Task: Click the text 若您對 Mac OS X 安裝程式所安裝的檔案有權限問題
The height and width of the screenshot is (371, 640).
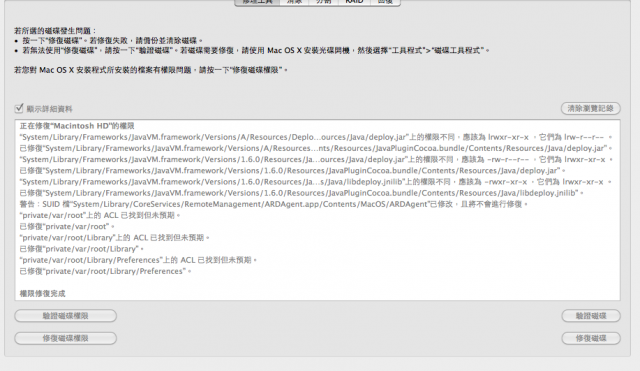Action: pos(151,70)
